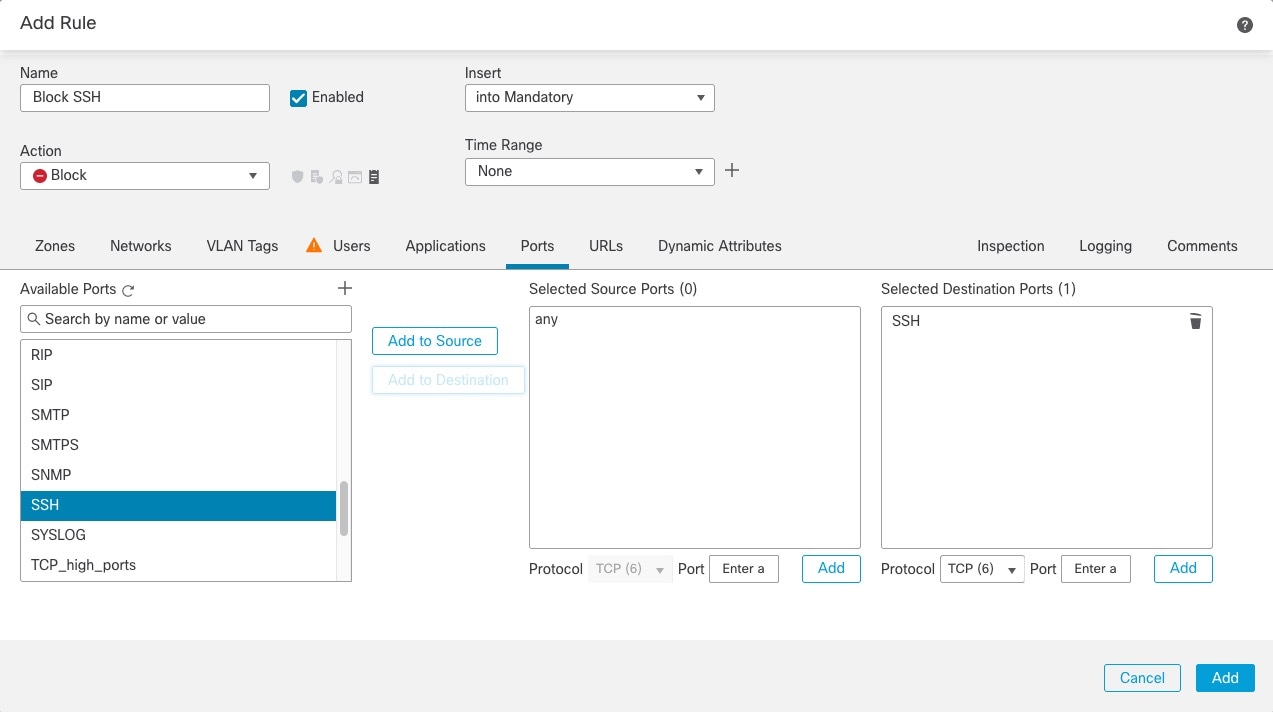Open the Action dropdown showing Block
1273x712 pixels.
coord(144,175)
